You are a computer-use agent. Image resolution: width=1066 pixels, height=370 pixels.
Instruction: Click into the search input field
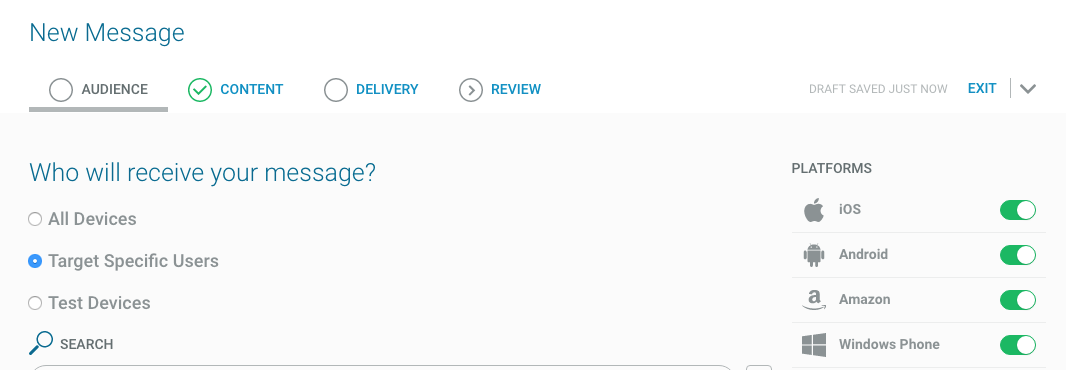click(x=382, y=367)
